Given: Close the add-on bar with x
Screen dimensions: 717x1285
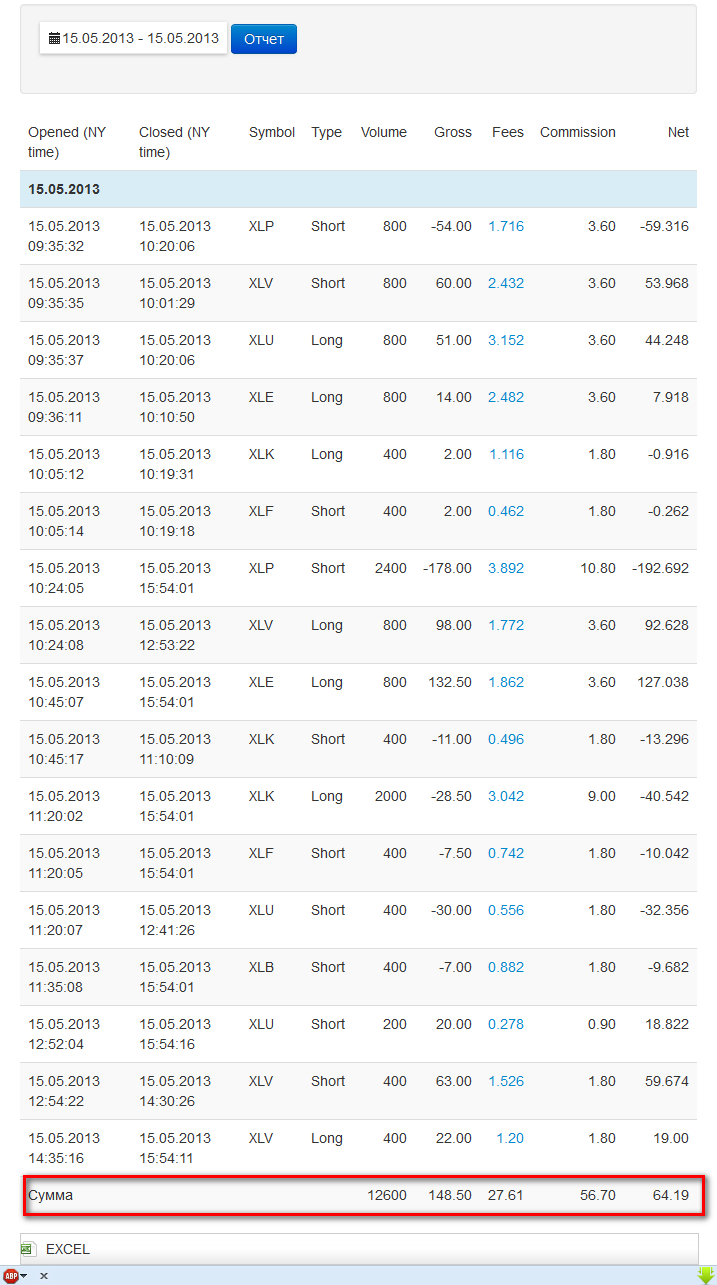Looking at the screenshot, I should (x=44, y=1276).
